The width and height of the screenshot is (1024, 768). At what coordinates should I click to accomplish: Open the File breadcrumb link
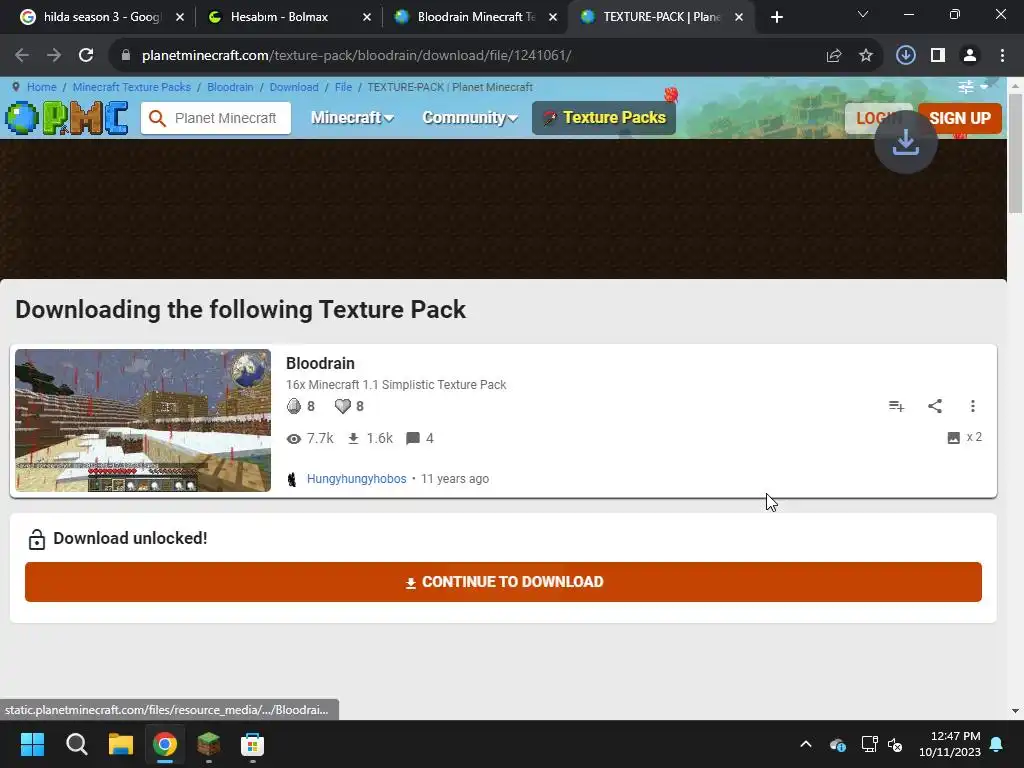click(344, 87)
